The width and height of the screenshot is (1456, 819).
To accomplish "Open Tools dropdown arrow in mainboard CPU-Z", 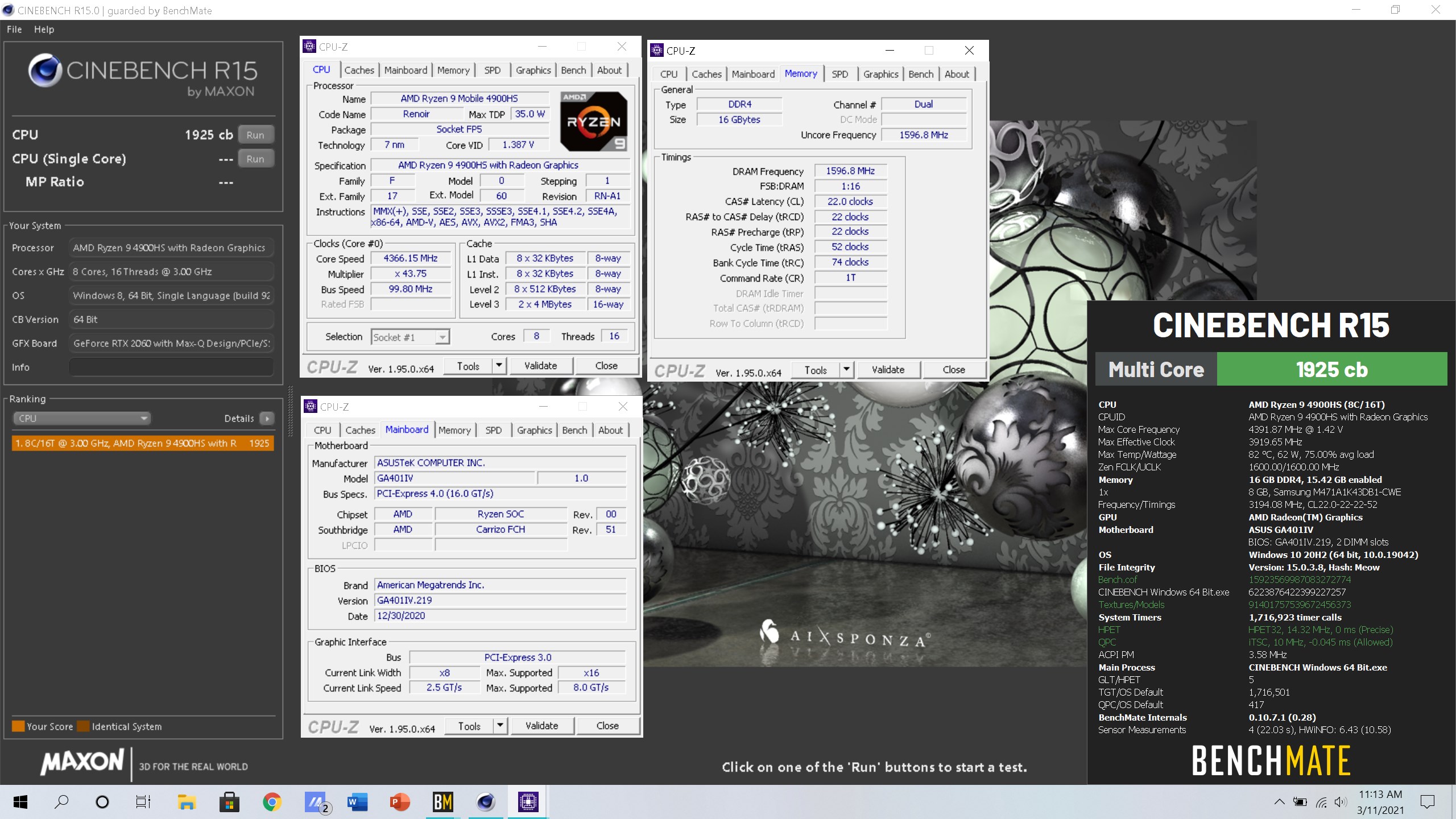I will click(500, 726).
